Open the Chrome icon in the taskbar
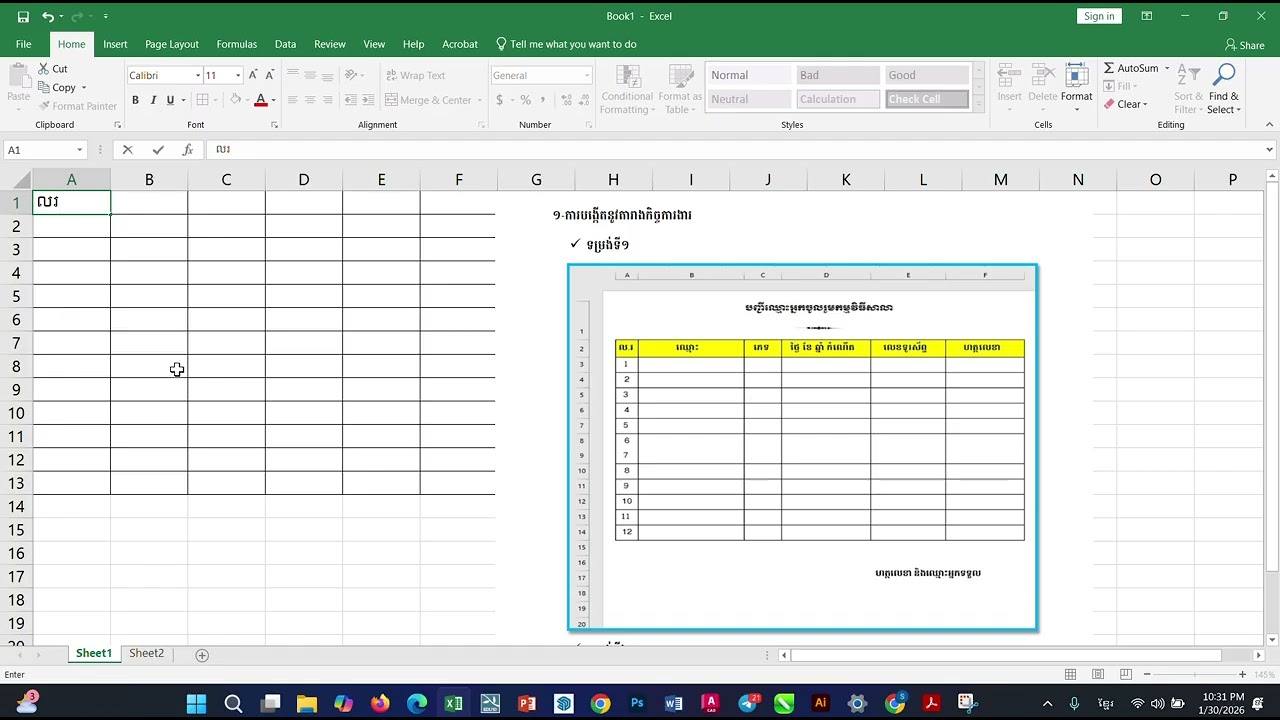The image size is (1280, 720). click(x=600, y=703)
